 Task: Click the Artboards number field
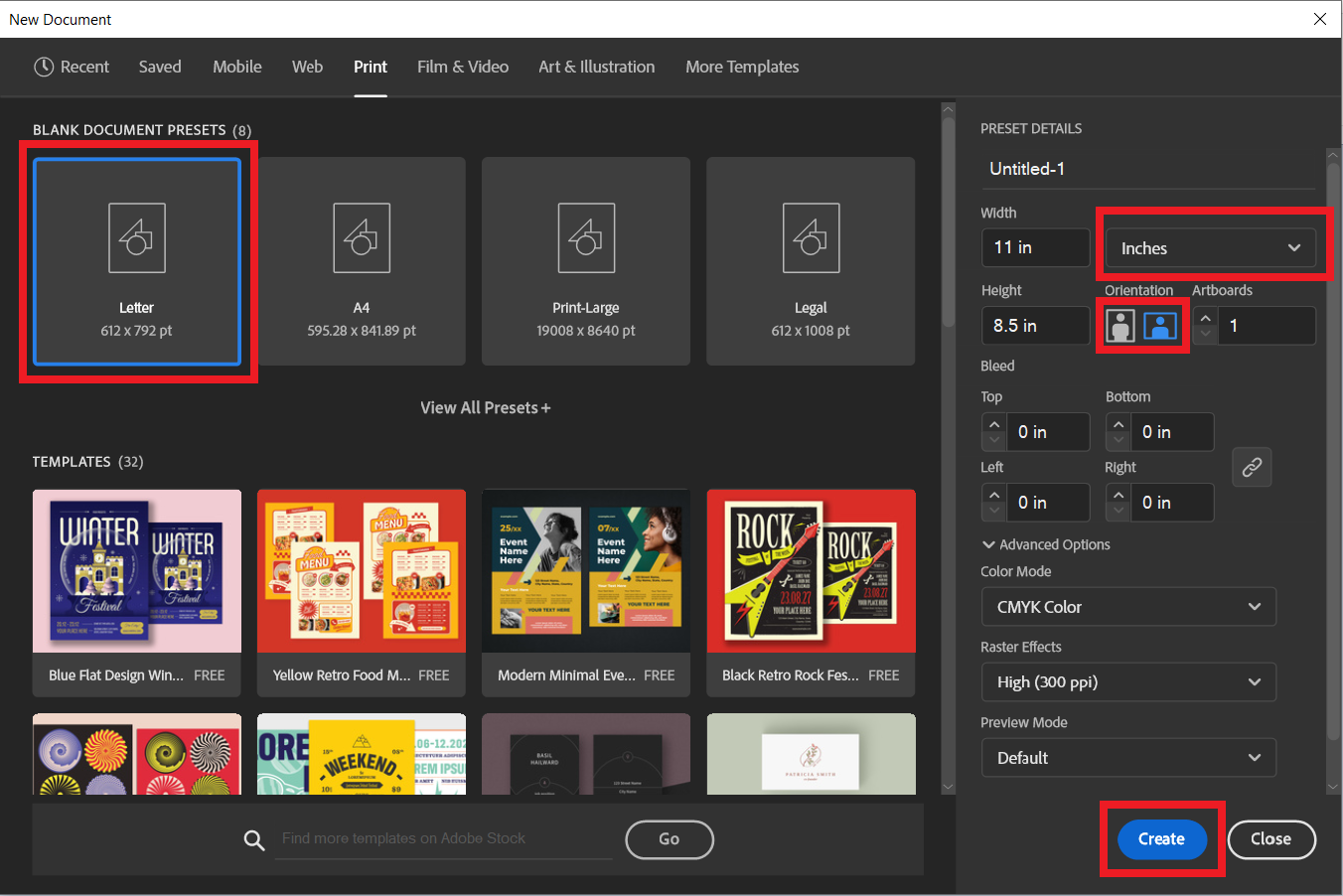(x=1267, y=326)
